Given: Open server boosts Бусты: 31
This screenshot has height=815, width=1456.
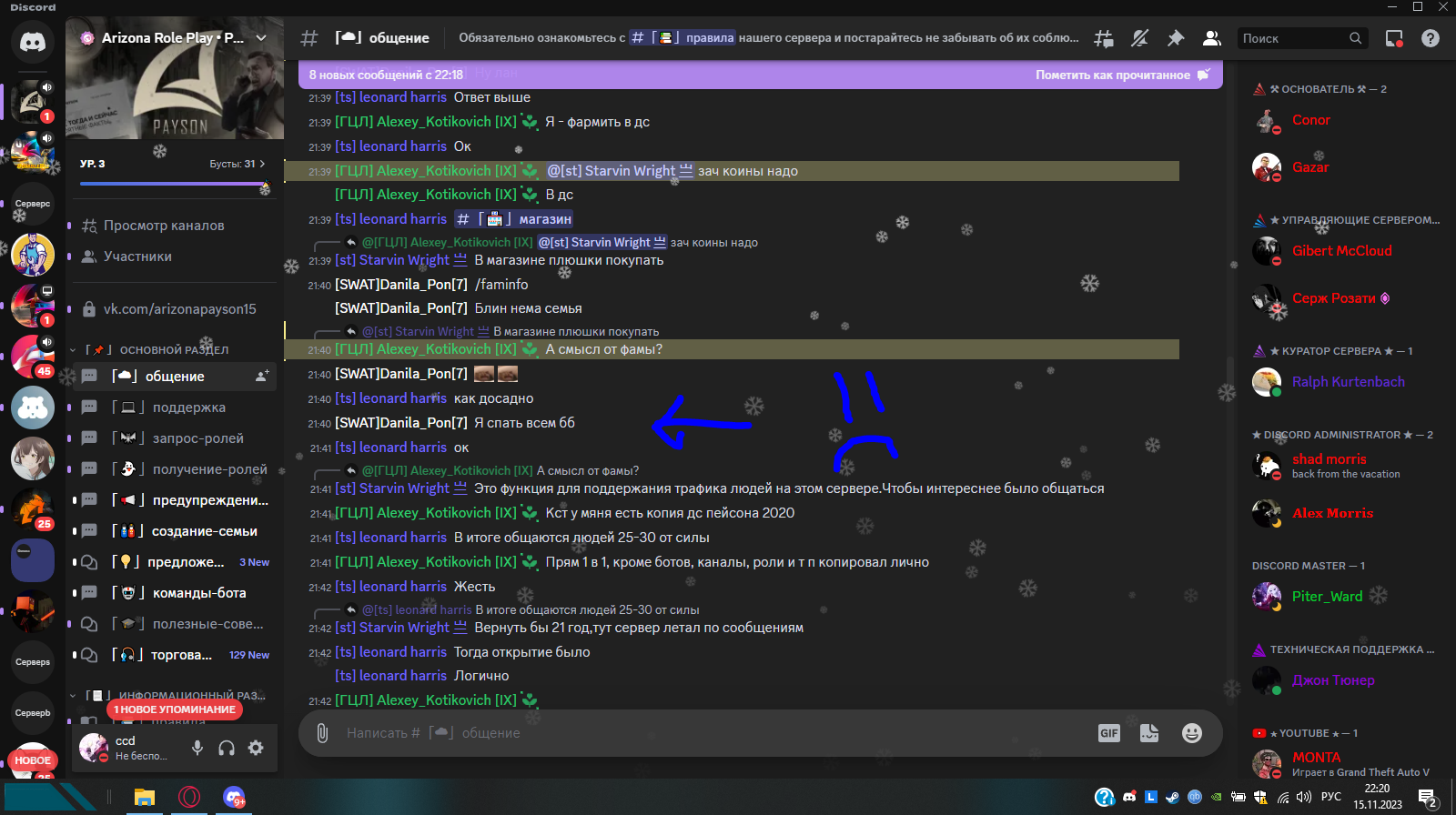Looking at the screenshot, I should (x=237, y=164).
